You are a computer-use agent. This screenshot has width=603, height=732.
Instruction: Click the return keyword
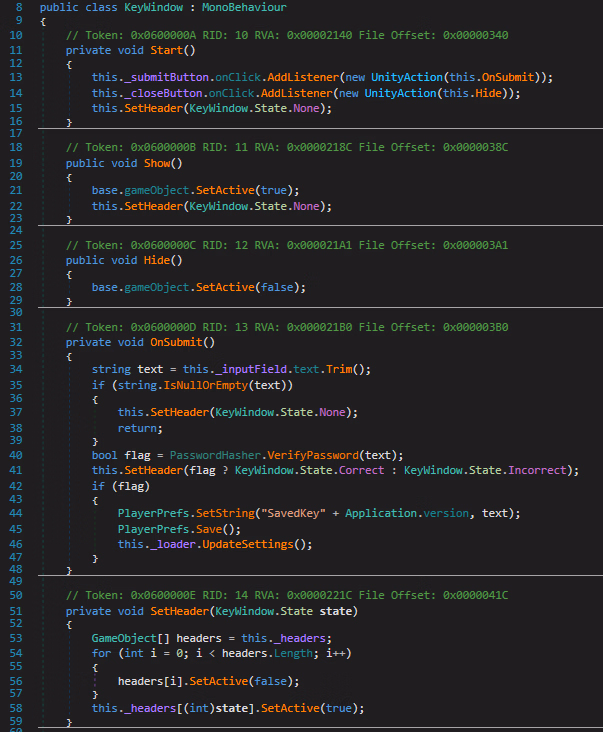(137, 428)
